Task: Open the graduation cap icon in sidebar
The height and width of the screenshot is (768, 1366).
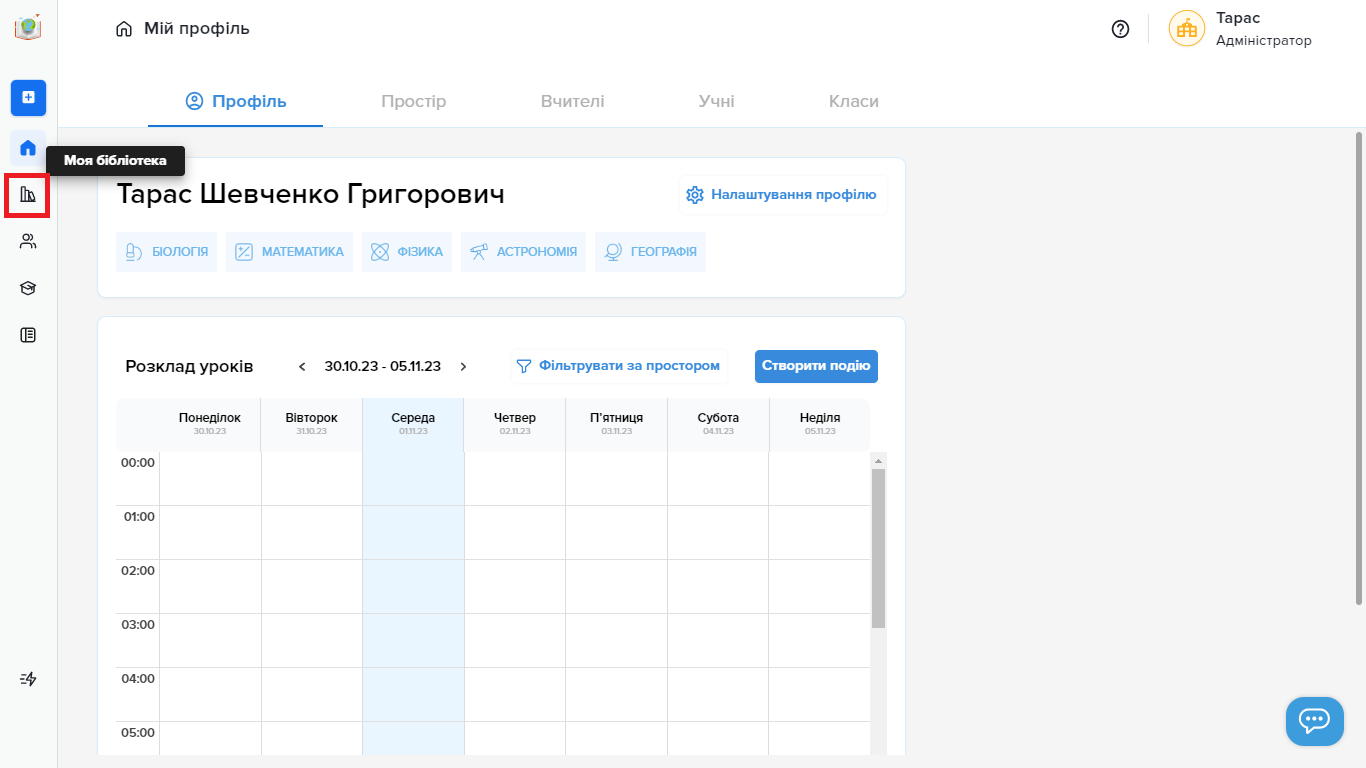Action: (x=28, y=288)
